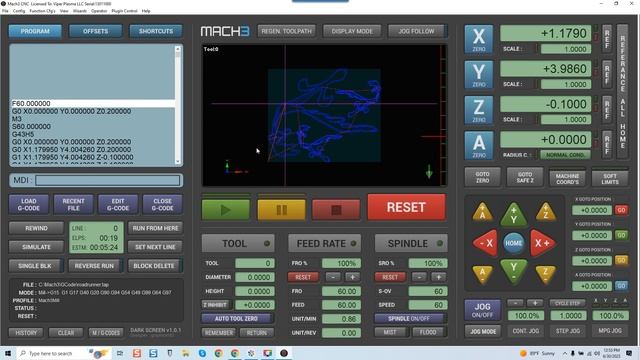The height and width of the screenshot is (360, 640).
Task: Open the Plugin Control menu
Action: tap(124, 11)
